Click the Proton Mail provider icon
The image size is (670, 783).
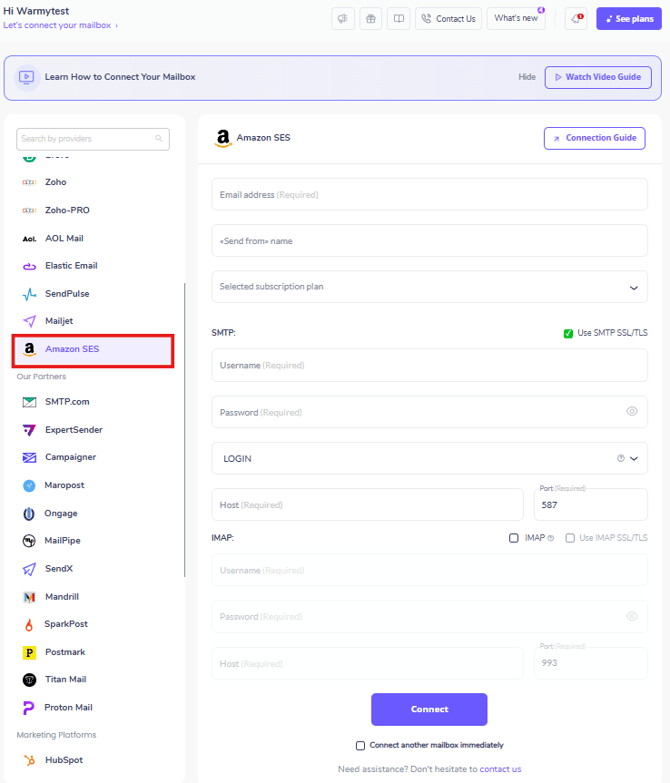pyautogui.click(x=29, y=707)
